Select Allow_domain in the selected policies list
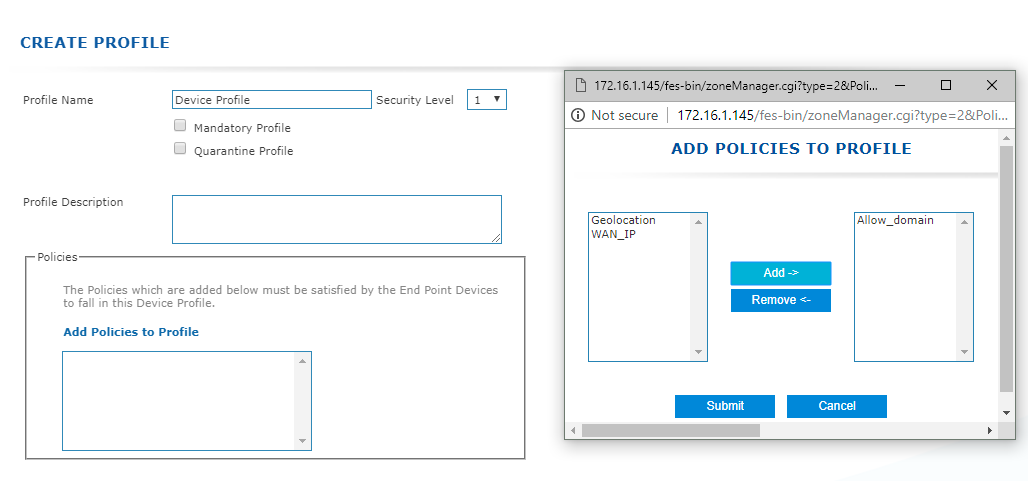 (x=895, y=220)
